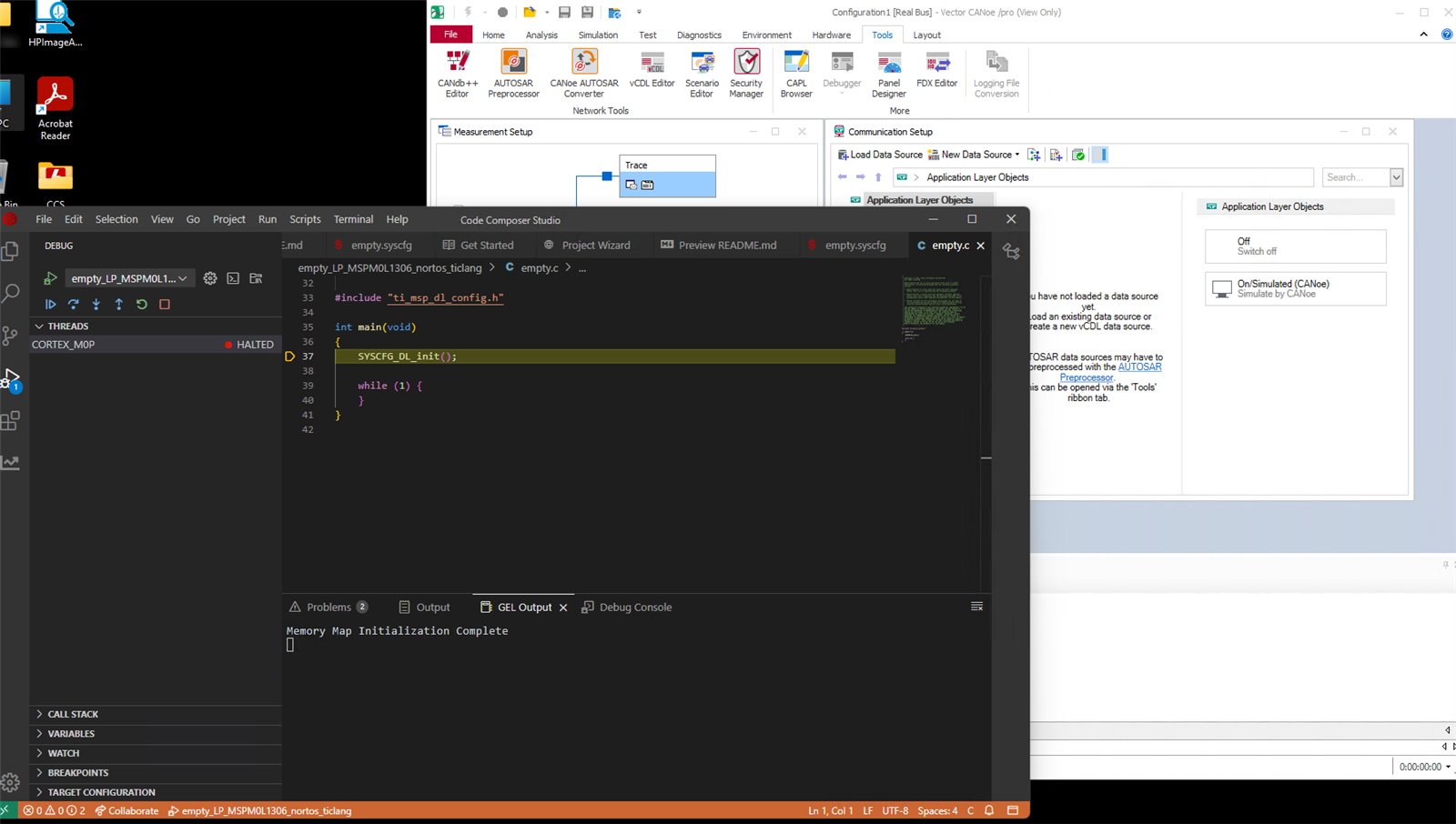1456x824 pixels.
Task: Click the Step Into debug icon
Action: (x=96, y=305)
